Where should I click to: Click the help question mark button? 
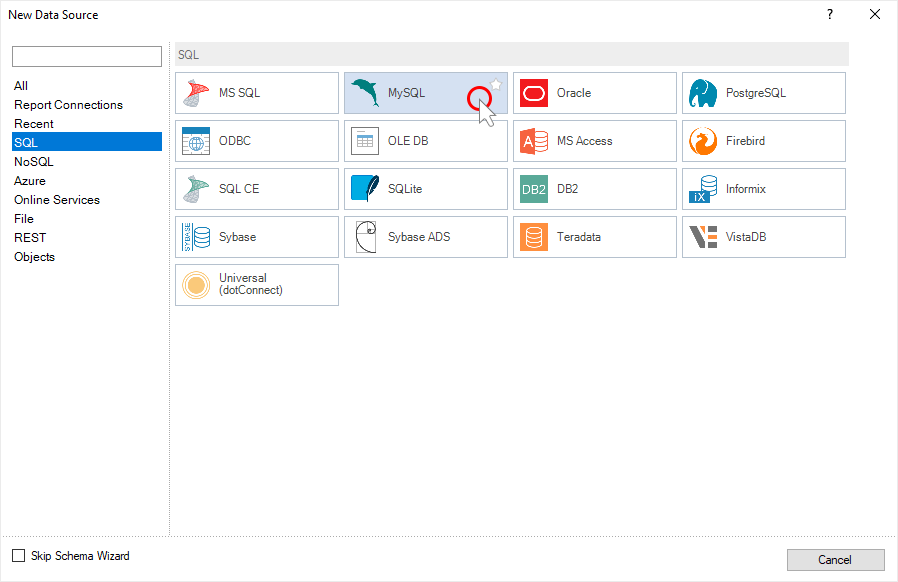pyautogui.click(x=829, y=14)
